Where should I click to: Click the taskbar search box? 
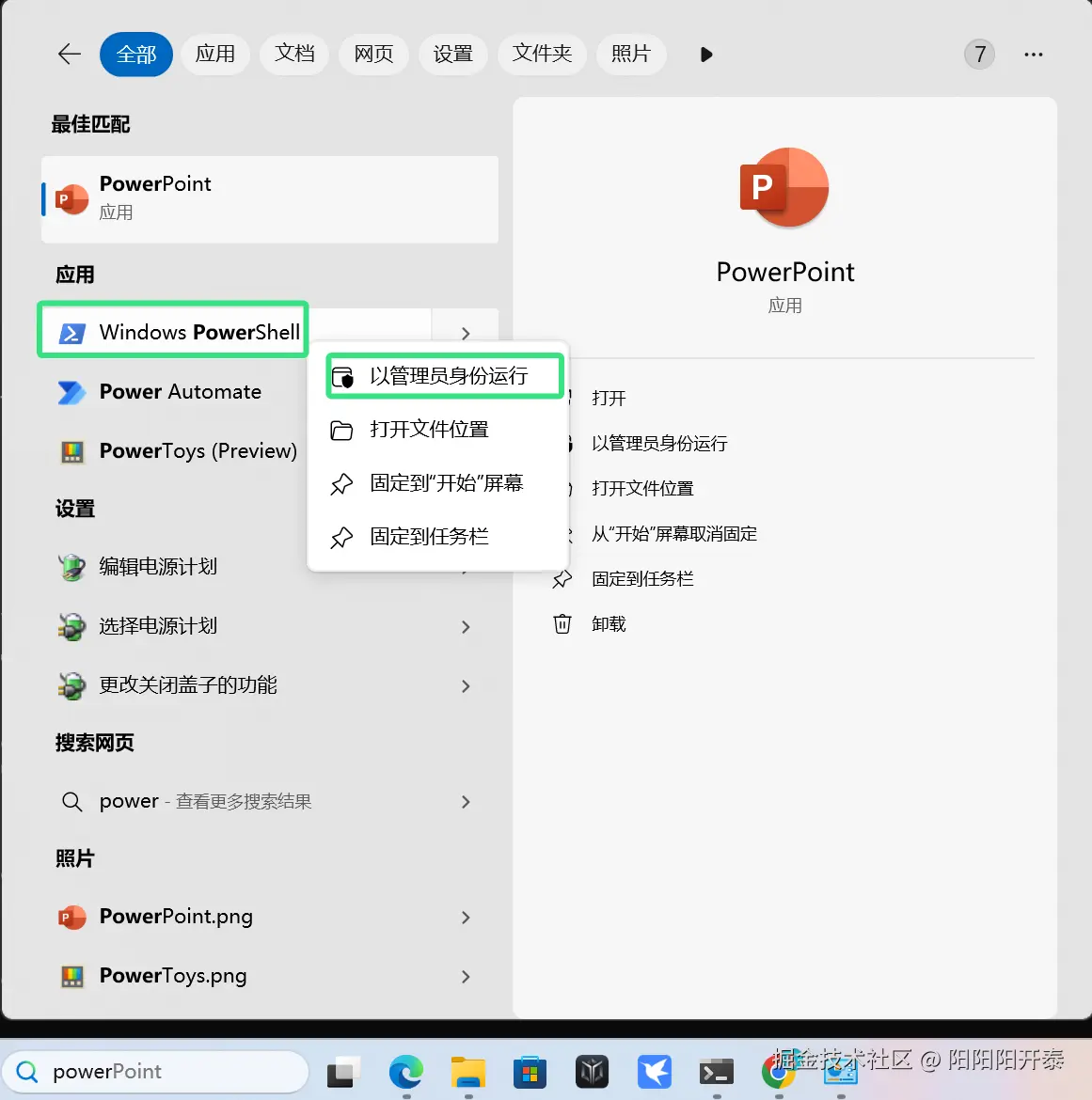[156, 1071]
